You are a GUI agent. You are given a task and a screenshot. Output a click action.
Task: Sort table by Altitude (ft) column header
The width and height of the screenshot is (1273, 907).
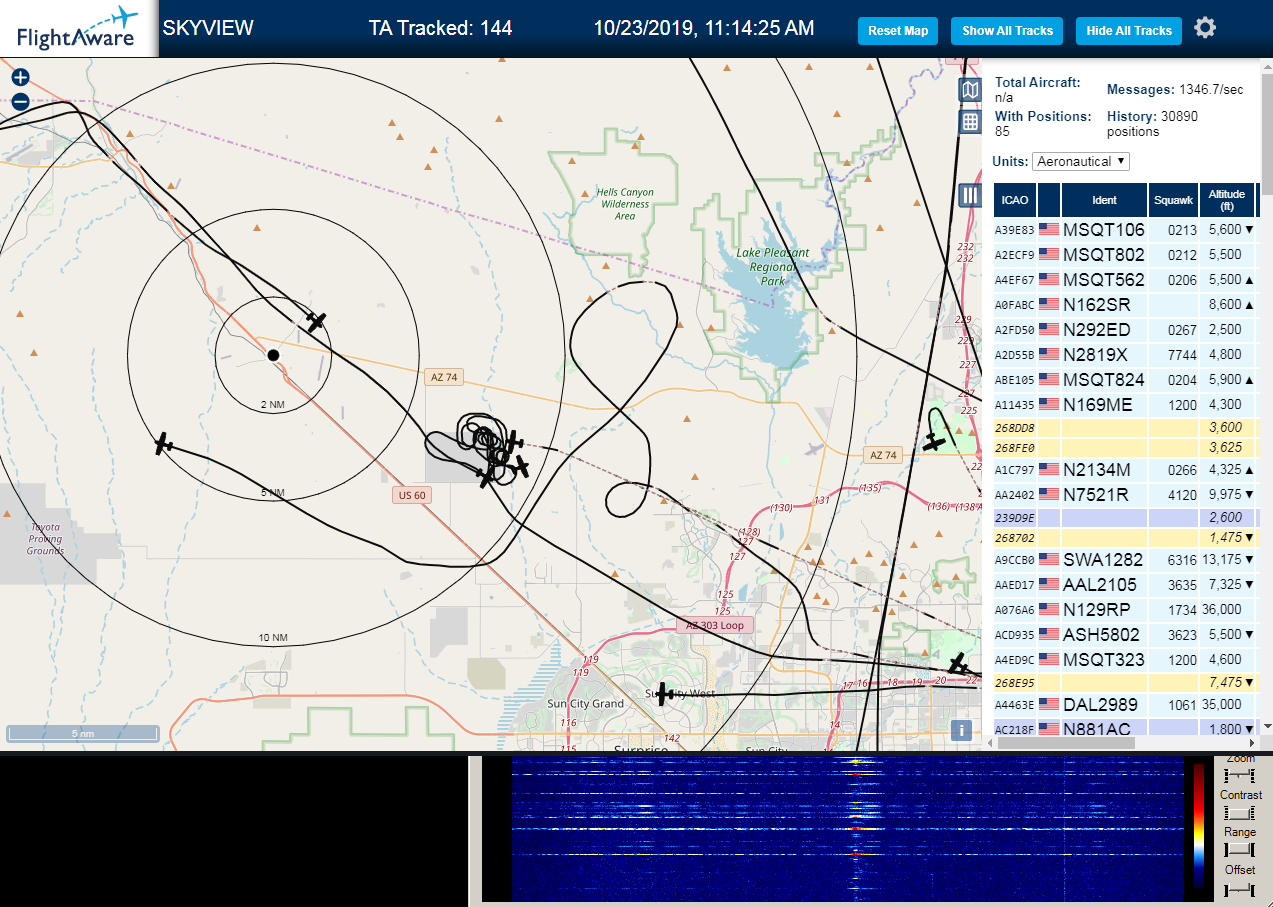[x=1227, y=199]
